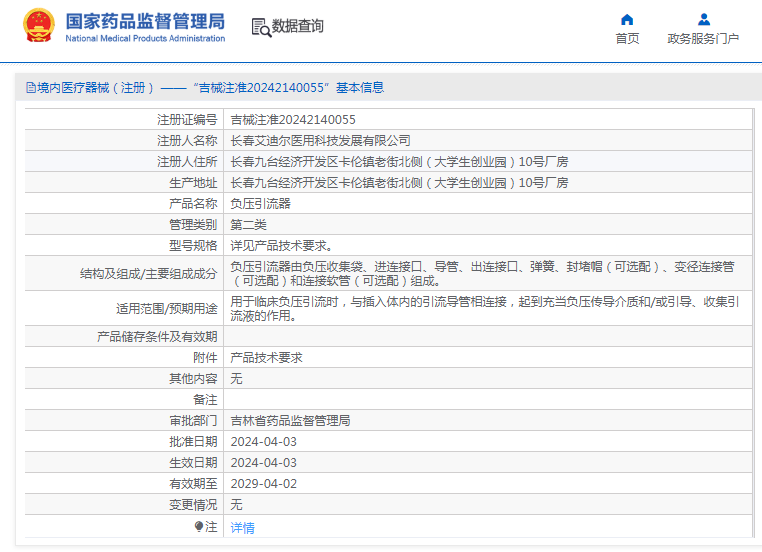Click the lightbulb icon next to 注
Screen dimensions: 762x552
pos(199,526)
